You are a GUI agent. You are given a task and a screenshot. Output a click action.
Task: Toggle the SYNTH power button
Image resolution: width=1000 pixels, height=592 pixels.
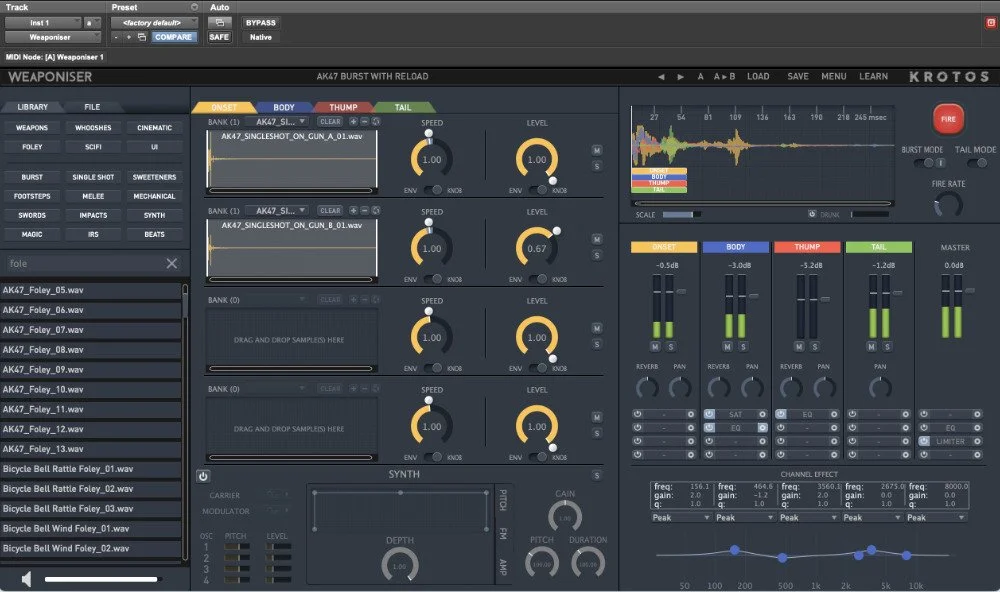coord(203,477)
